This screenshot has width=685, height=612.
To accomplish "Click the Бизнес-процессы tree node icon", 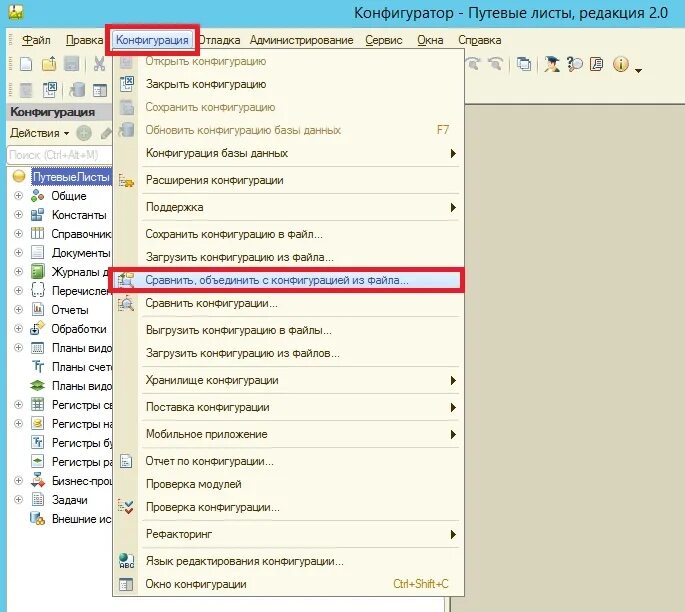I will pos(38,480).
